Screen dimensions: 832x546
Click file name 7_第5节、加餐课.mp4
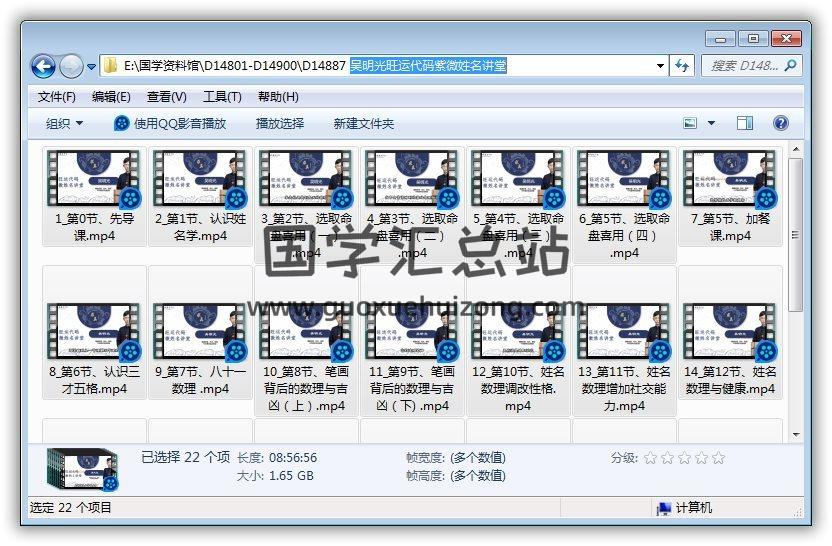coord(731,227)
